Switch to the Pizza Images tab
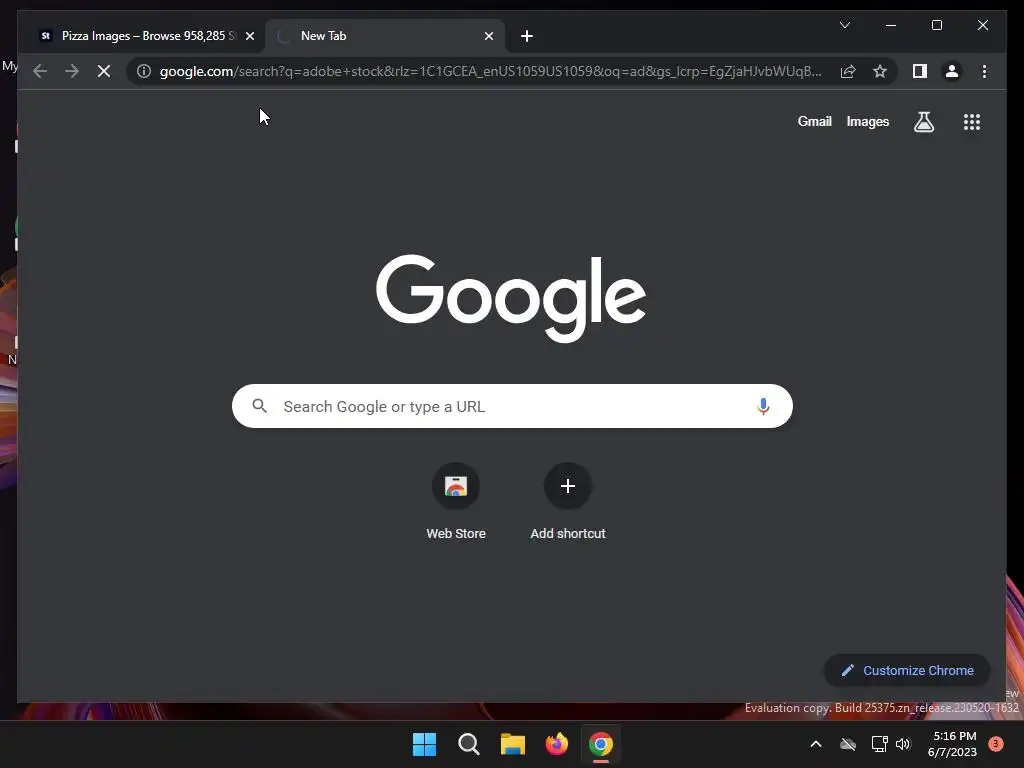The image size is (1024, 768). [145, 36]
